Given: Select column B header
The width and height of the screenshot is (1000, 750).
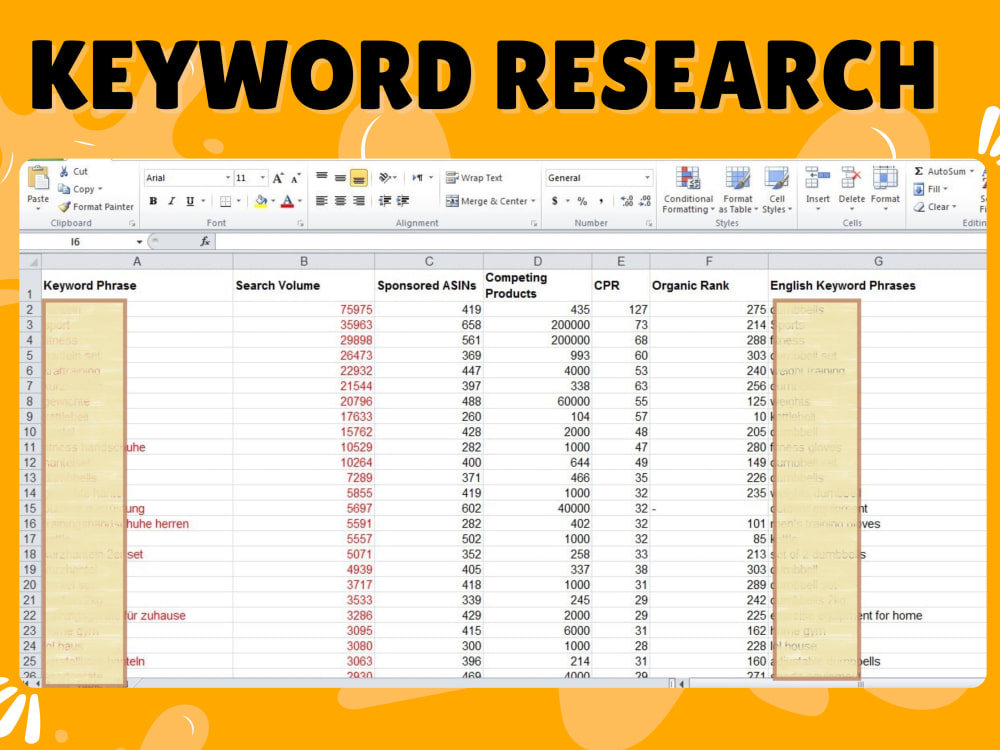Looking at the screenshot, I should [304, 261].
